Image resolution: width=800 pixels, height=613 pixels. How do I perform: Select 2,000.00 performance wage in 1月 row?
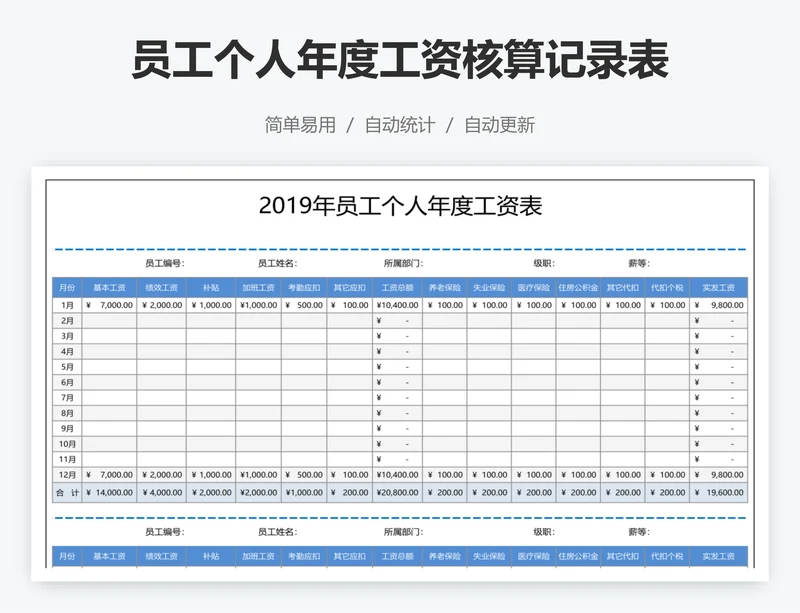click(x=162, y=305)
